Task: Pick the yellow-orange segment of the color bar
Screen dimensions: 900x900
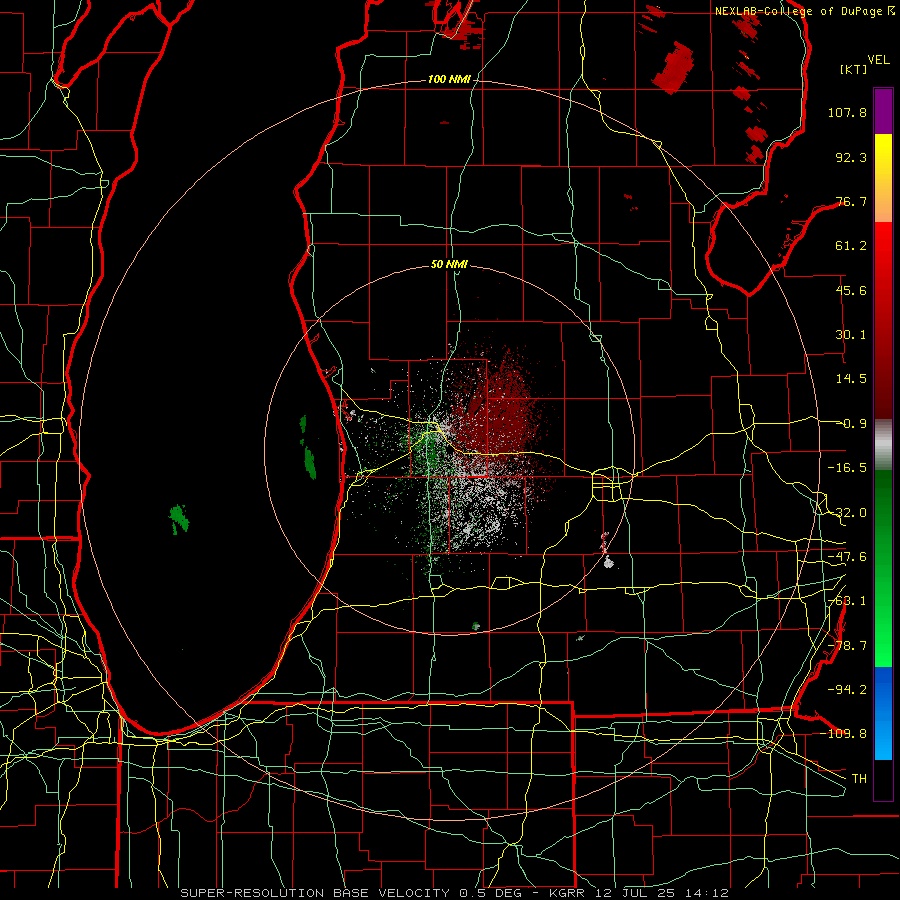Action: point(883,178)
